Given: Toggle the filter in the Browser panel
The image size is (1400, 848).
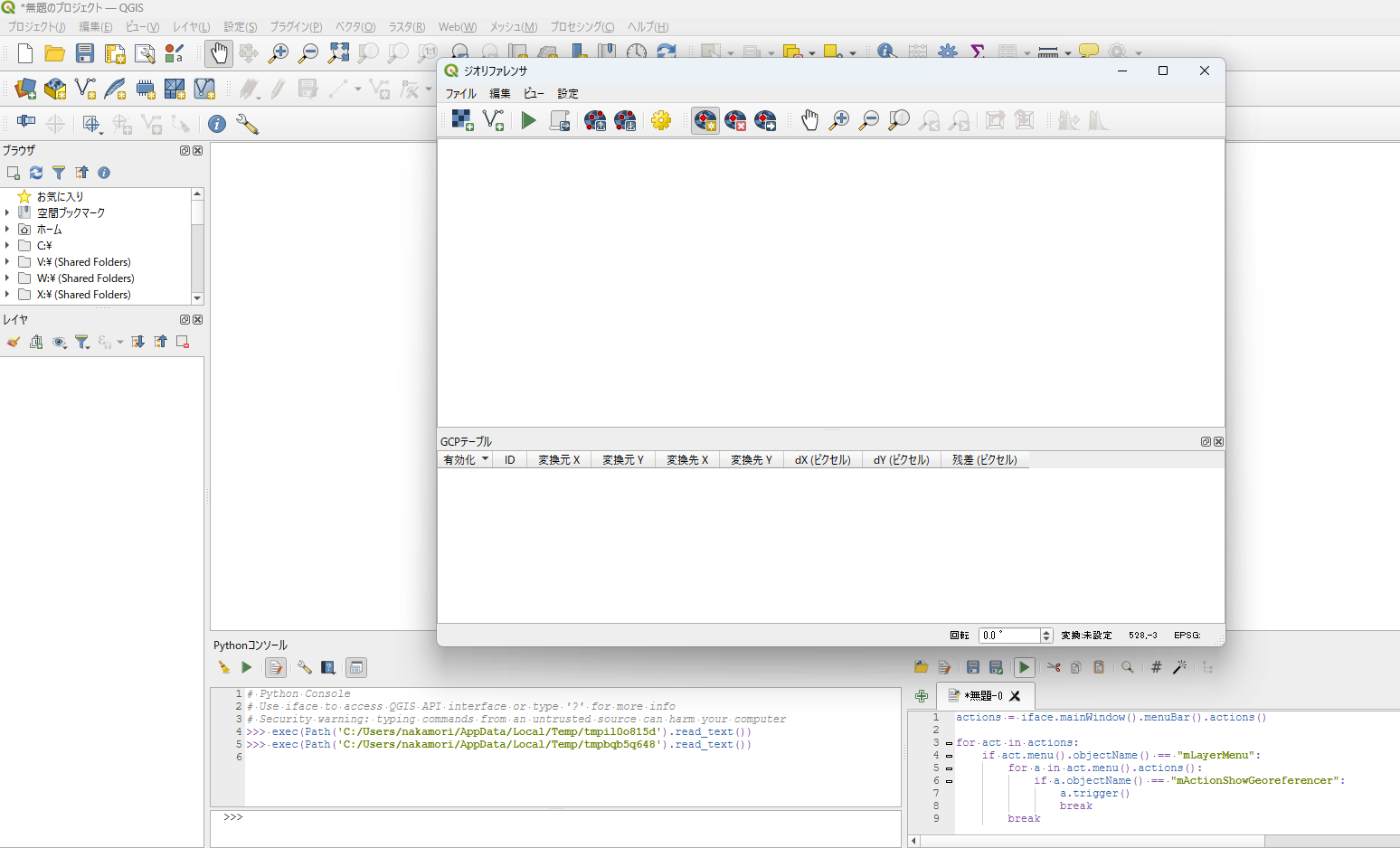Looking at the screenshot, I should coord(59,172).
